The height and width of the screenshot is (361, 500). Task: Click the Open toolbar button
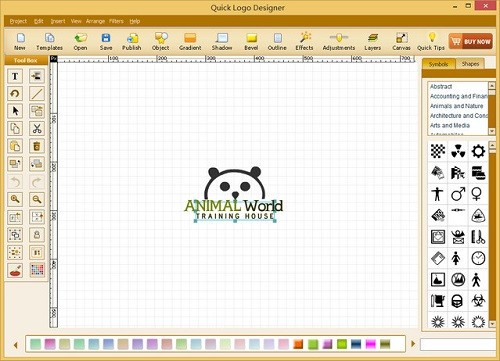pyautogui.click(x=80, y=41)
